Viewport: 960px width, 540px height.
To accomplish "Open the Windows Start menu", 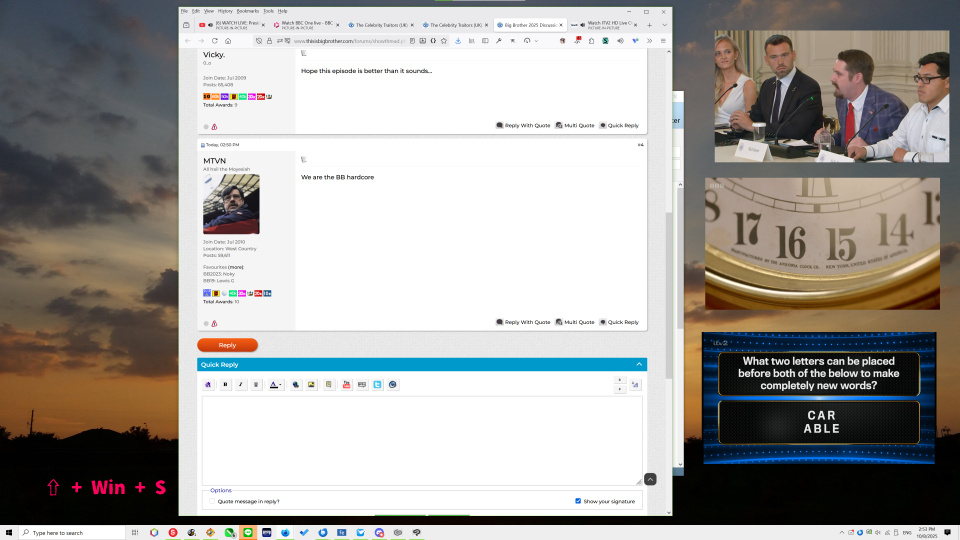I will coord(9,533).
